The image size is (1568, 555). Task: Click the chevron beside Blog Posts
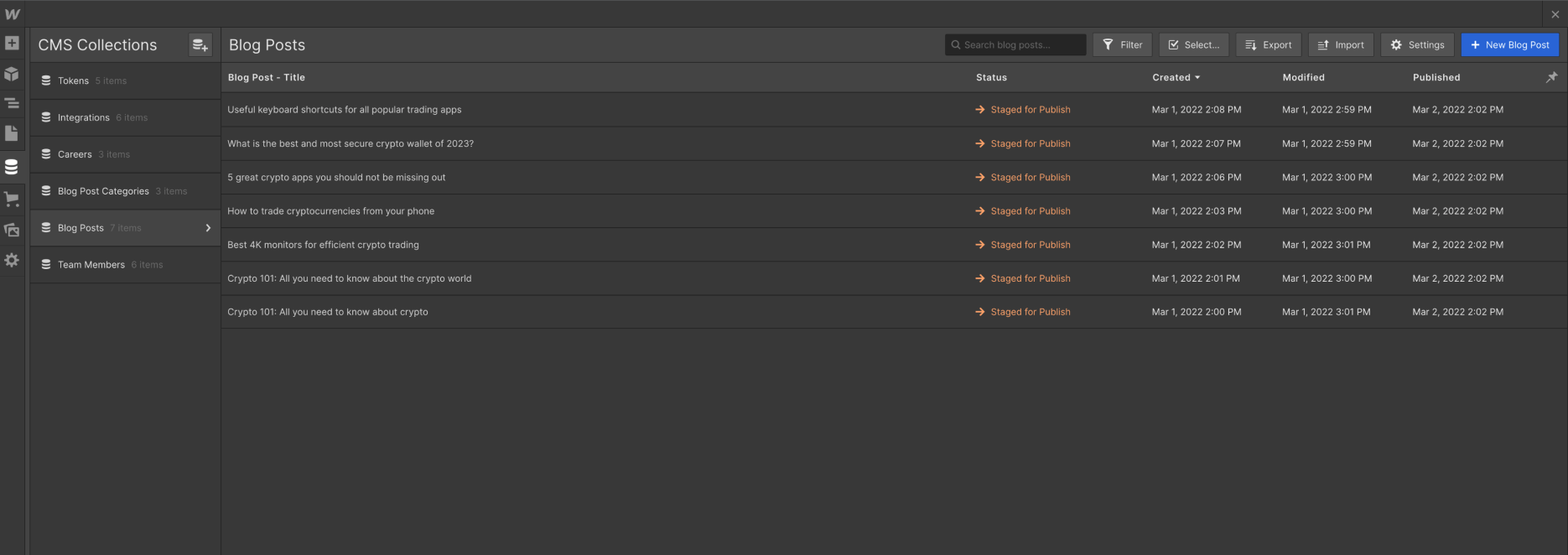(208, 228)
